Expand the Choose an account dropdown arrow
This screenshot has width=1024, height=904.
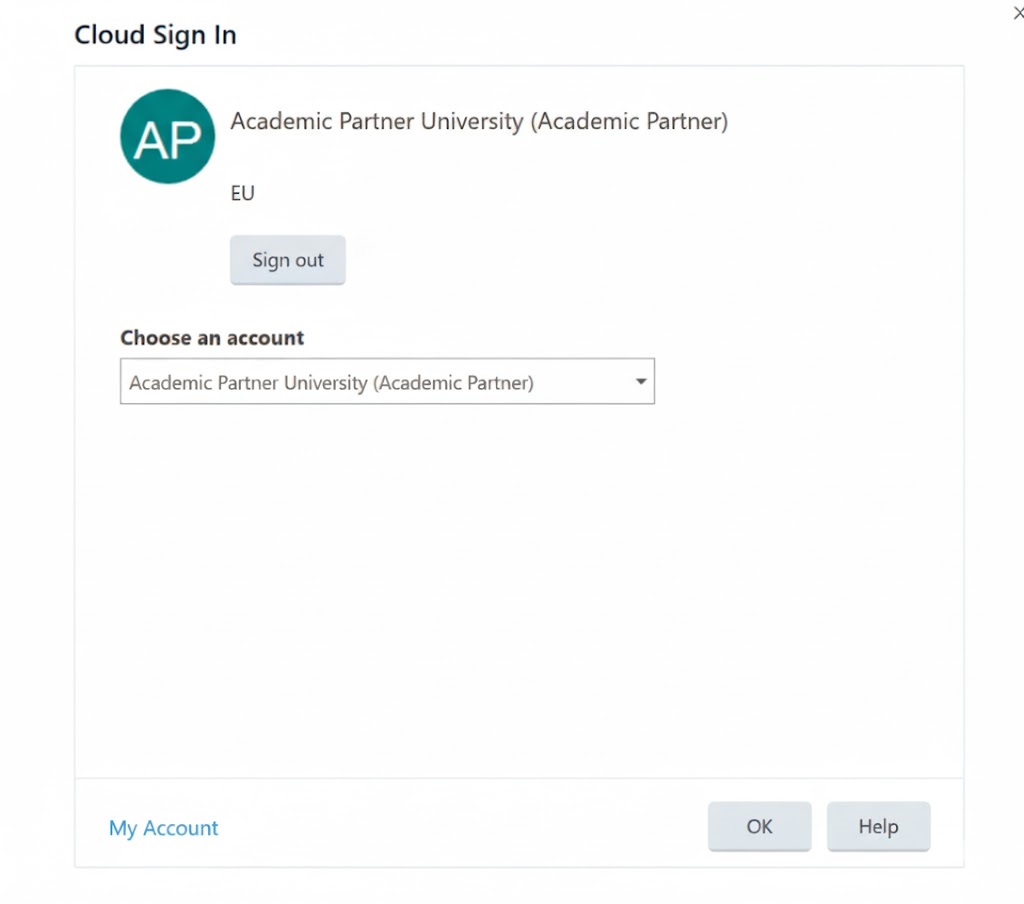[x=640, y=382]
